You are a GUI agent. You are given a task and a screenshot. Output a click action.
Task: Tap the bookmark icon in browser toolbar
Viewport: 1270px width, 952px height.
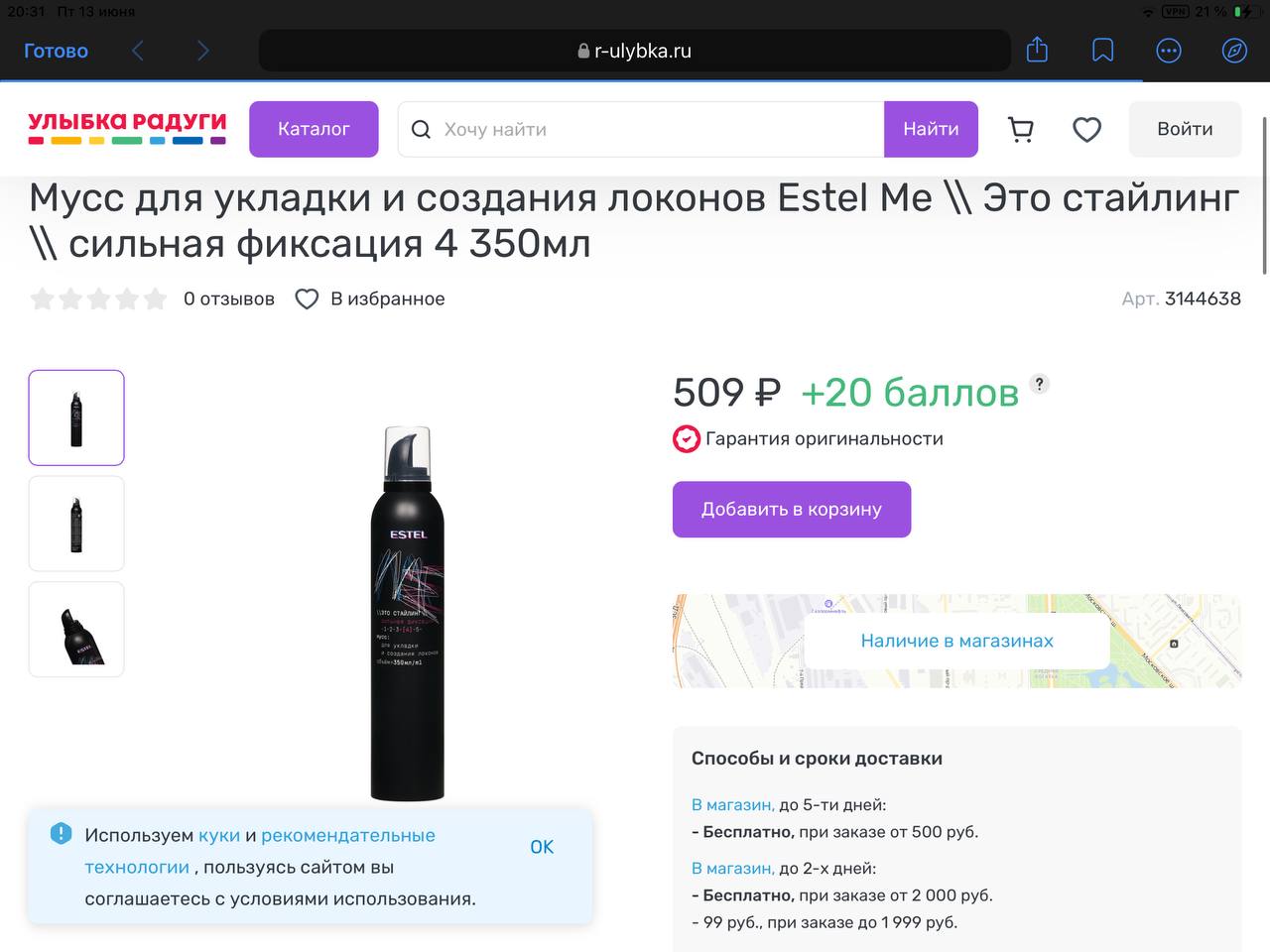(x=1102, y=51)
